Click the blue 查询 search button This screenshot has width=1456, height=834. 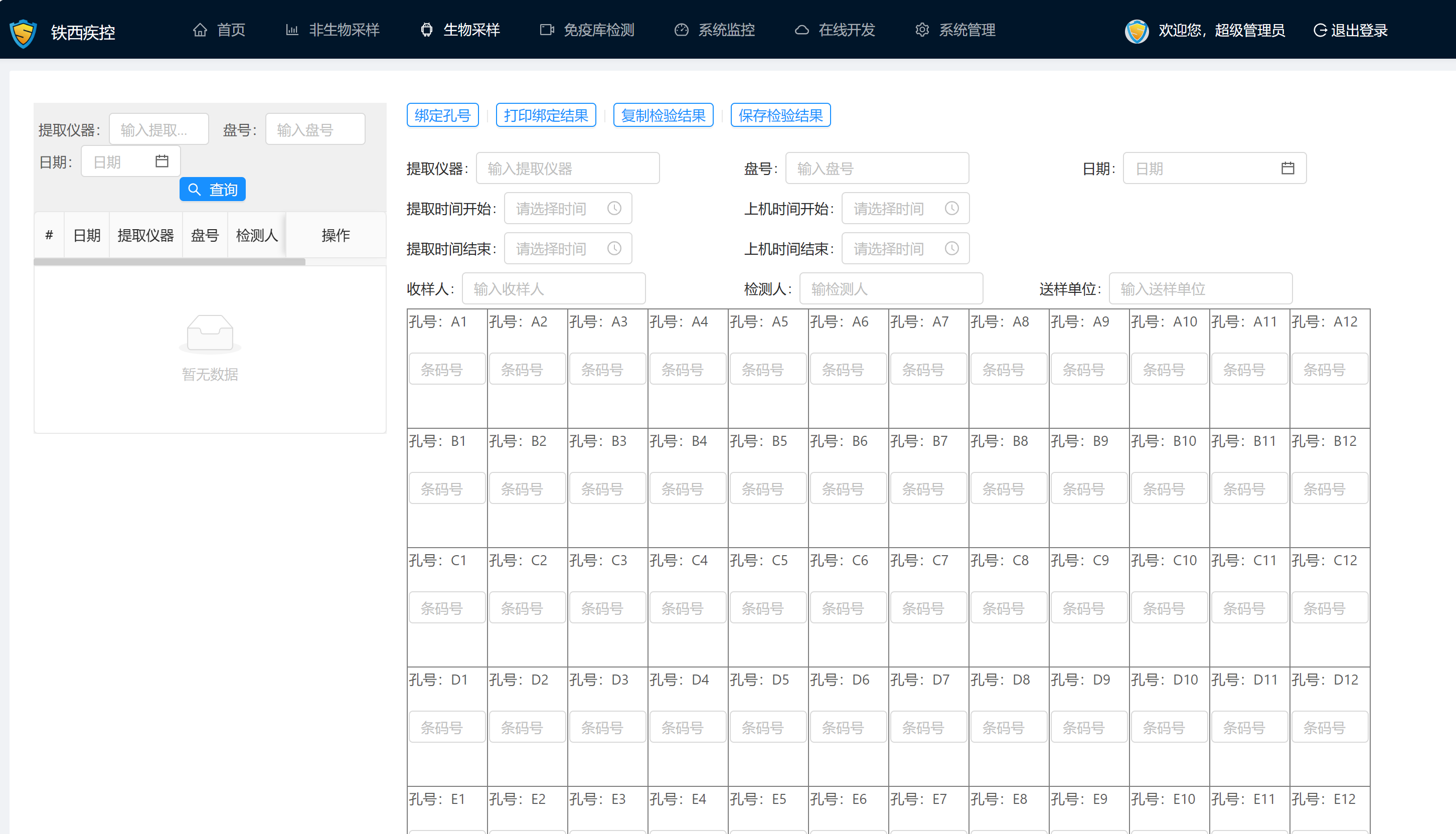pyautogui.click(x=213, y=189)
